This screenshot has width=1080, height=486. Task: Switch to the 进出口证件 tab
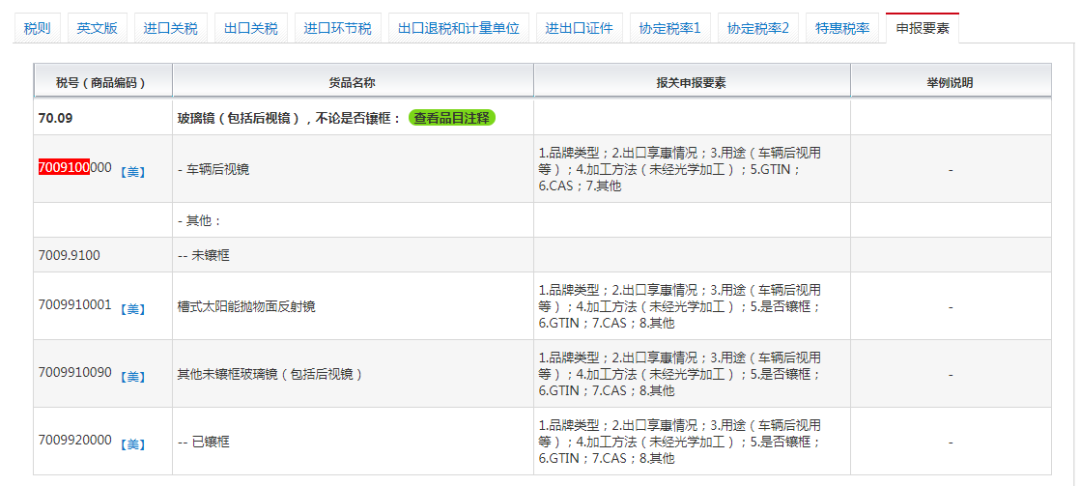[x=579, y=28]
